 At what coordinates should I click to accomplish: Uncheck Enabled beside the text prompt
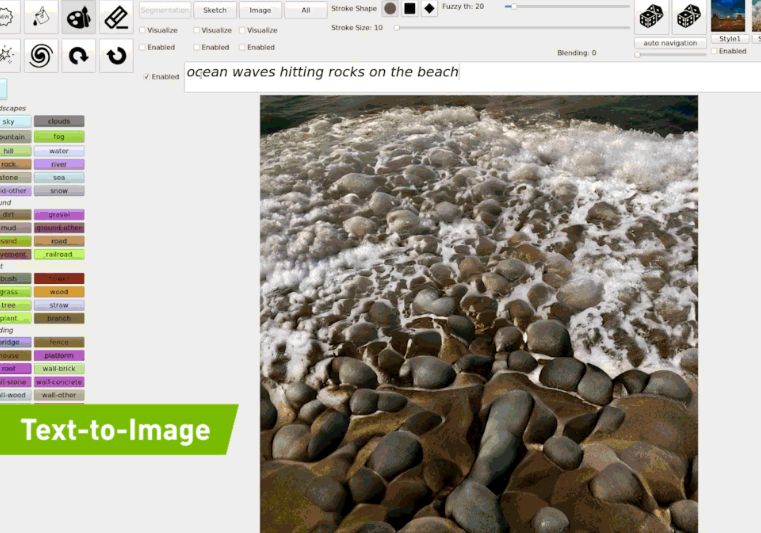[147, 77]
